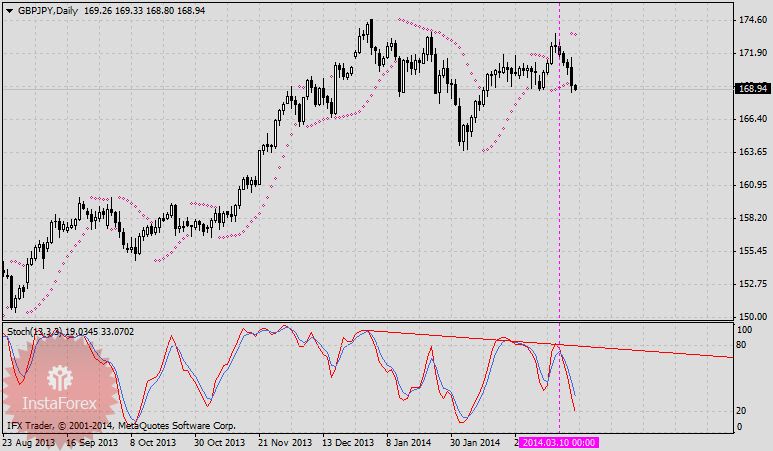The height and width of the screenshot is (451, 773).
Task: Select the 13 Dec 2013 date label
Action: (x=349, y=442)
